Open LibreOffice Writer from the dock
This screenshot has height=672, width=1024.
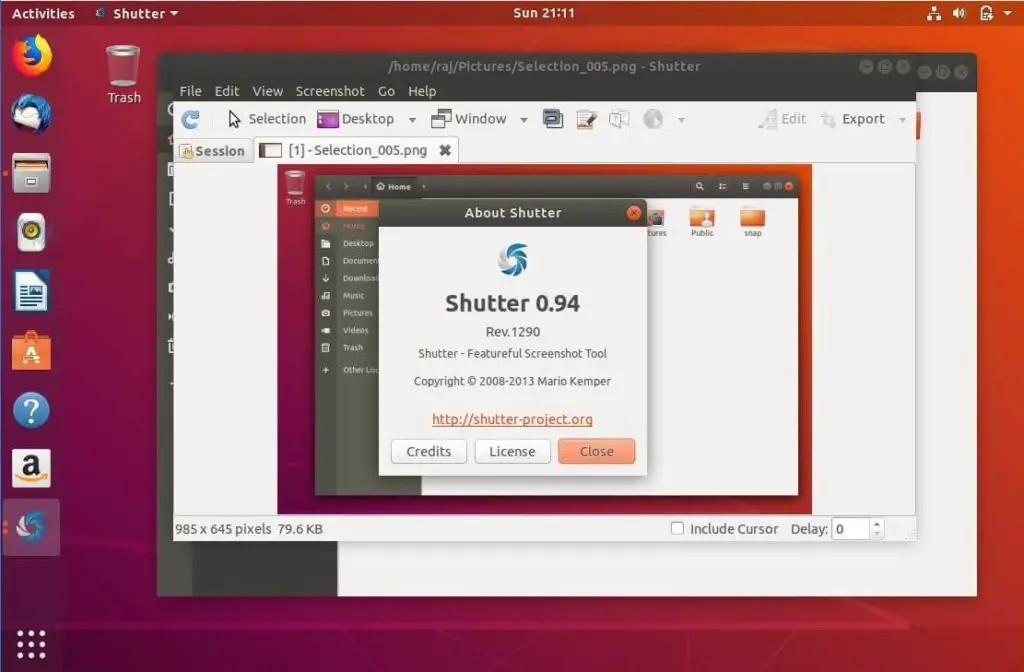31,291
